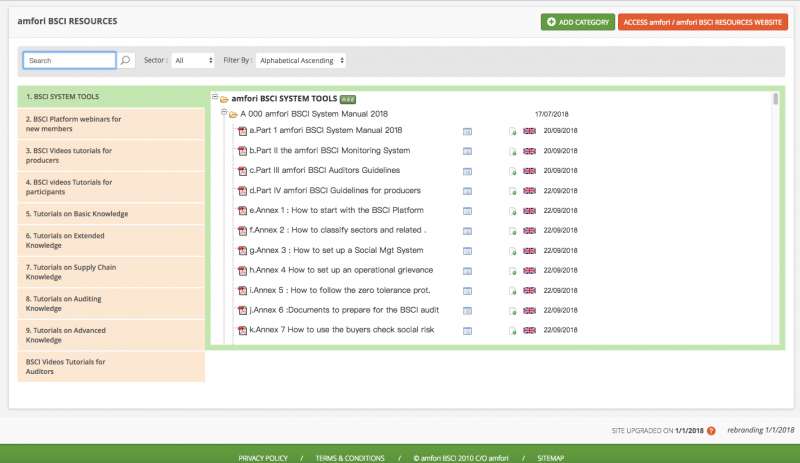Click into the Search input field
Image resolution: width=800 pixels, height=463 pixels.
pyautogui.click(x=69, y=61)
